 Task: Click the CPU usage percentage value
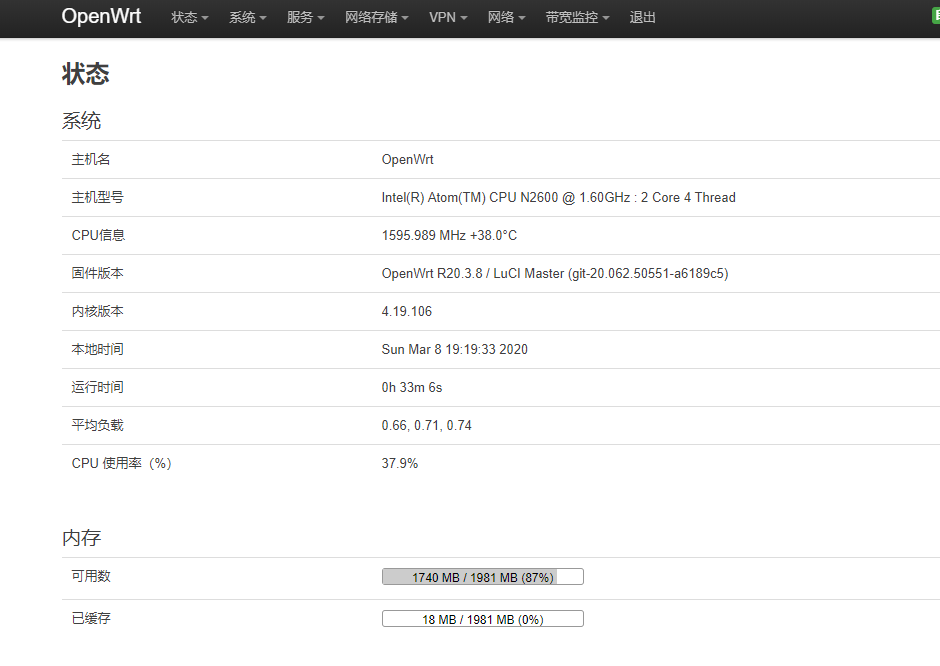(399, 463)
